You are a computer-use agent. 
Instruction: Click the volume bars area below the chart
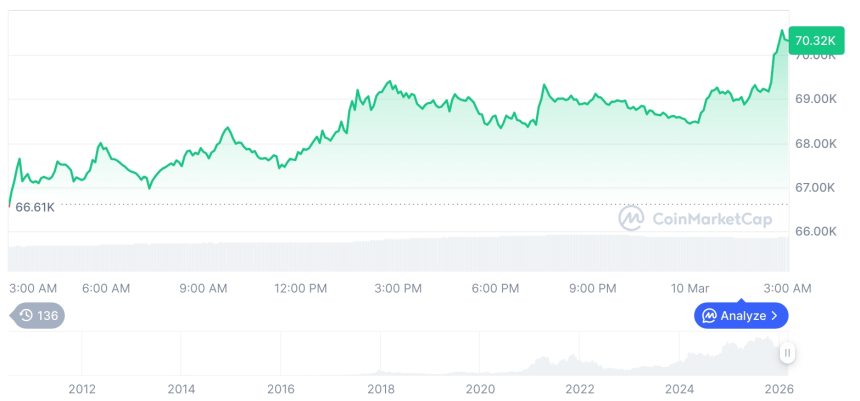400,252
